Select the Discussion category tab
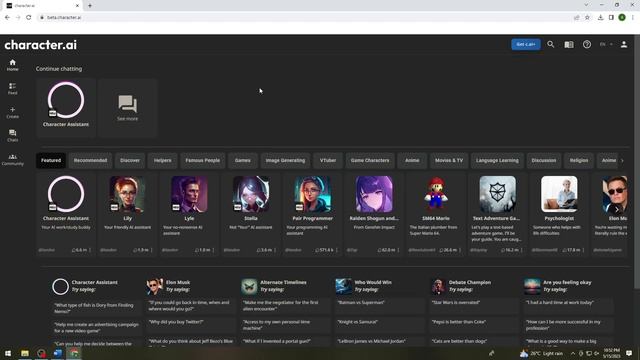 tap(544, 160)
